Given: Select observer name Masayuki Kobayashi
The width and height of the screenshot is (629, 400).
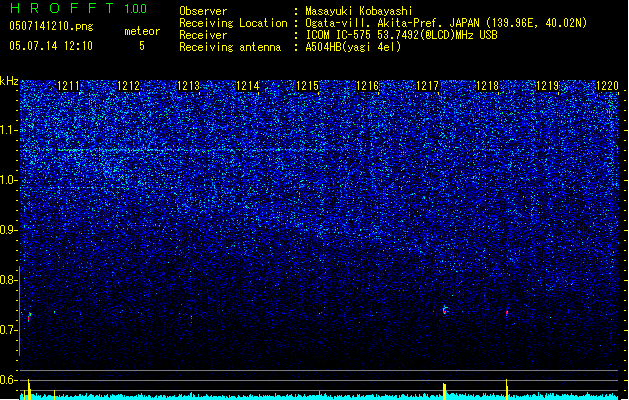Looking at the screenshot, I should pos(359,11).
